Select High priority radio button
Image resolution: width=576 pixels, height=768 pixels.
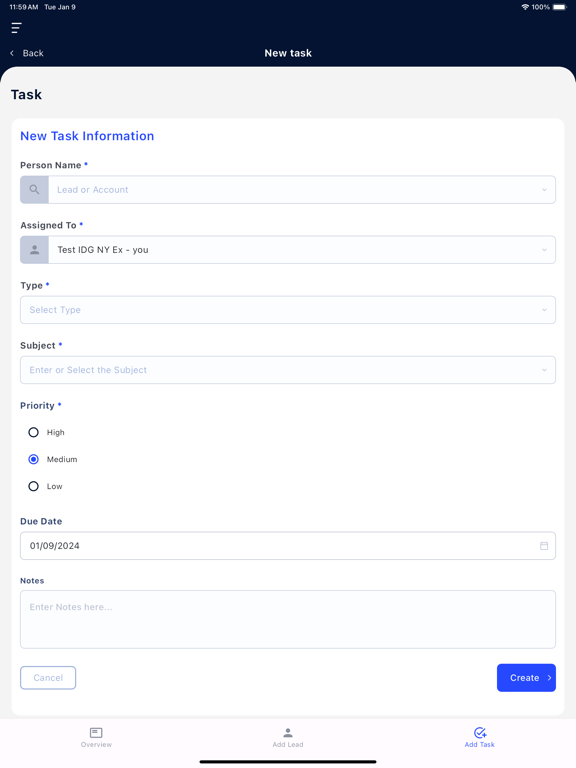pyautogui.click(x=33, y=432)
